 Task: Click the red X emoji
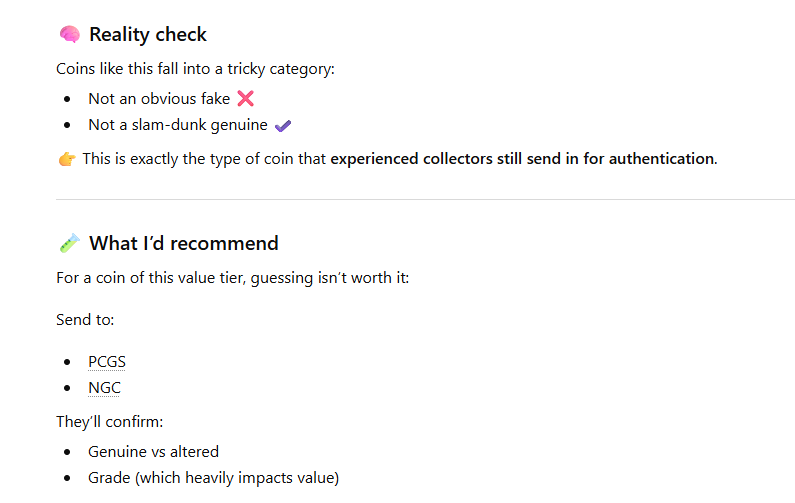(245, 99)
